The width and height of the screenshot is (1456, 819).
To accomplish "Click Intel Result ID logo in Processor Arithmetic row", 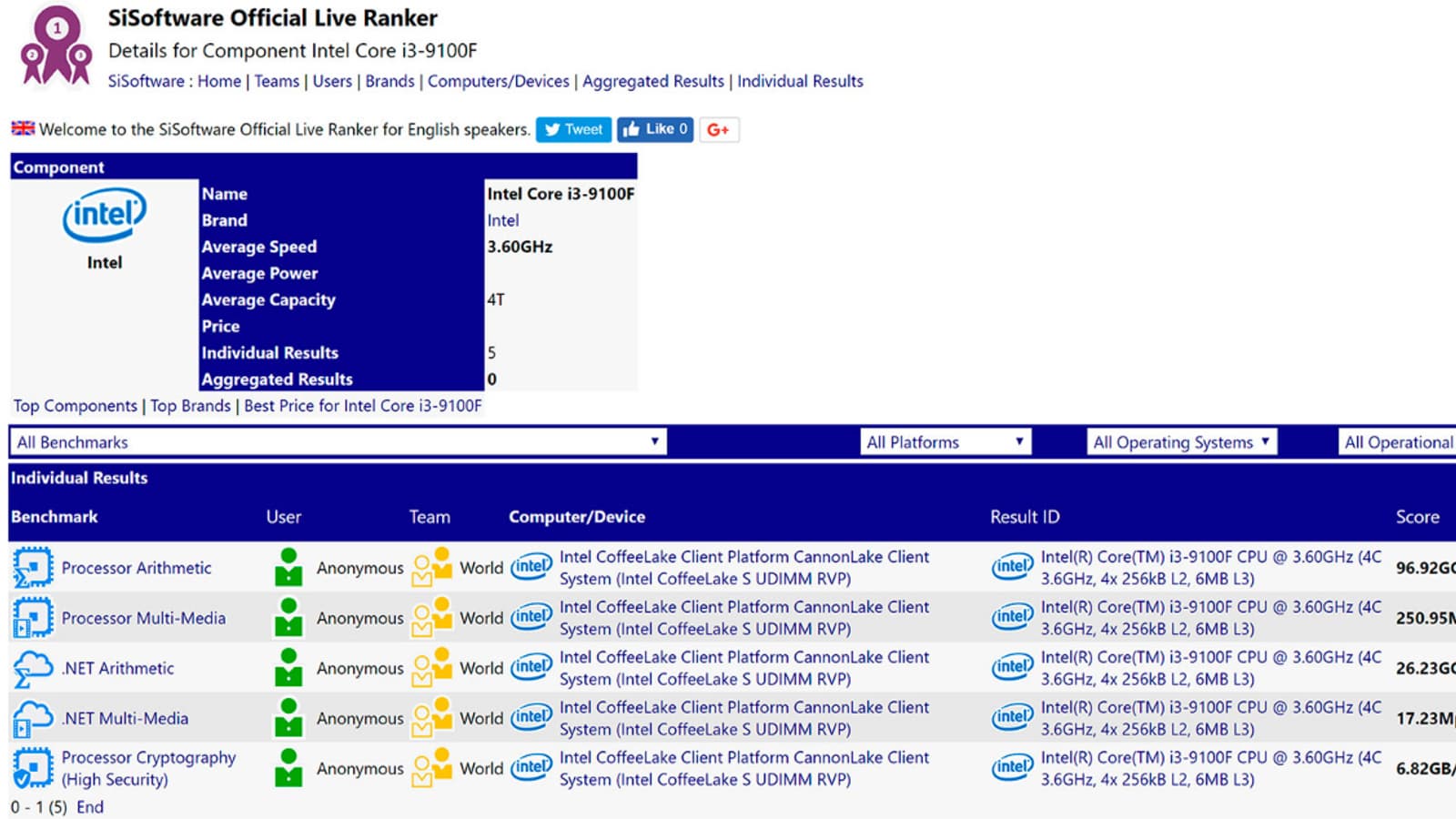I will pyautogui.click(x=1013, y=567).
